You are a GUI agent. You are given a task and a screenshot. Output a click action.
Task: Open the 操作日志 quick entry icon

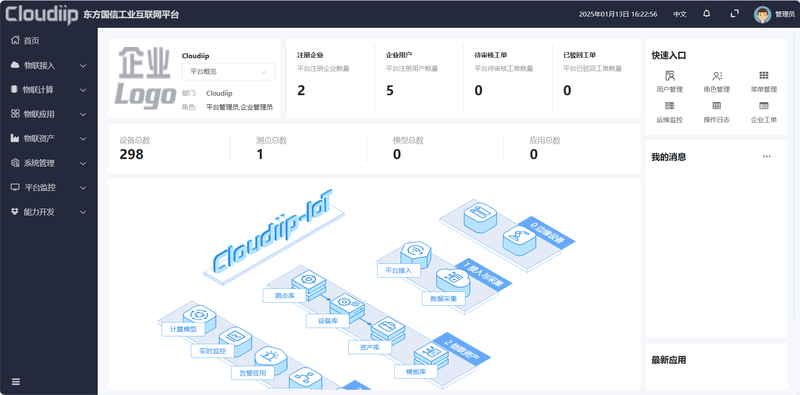point(717,106)
